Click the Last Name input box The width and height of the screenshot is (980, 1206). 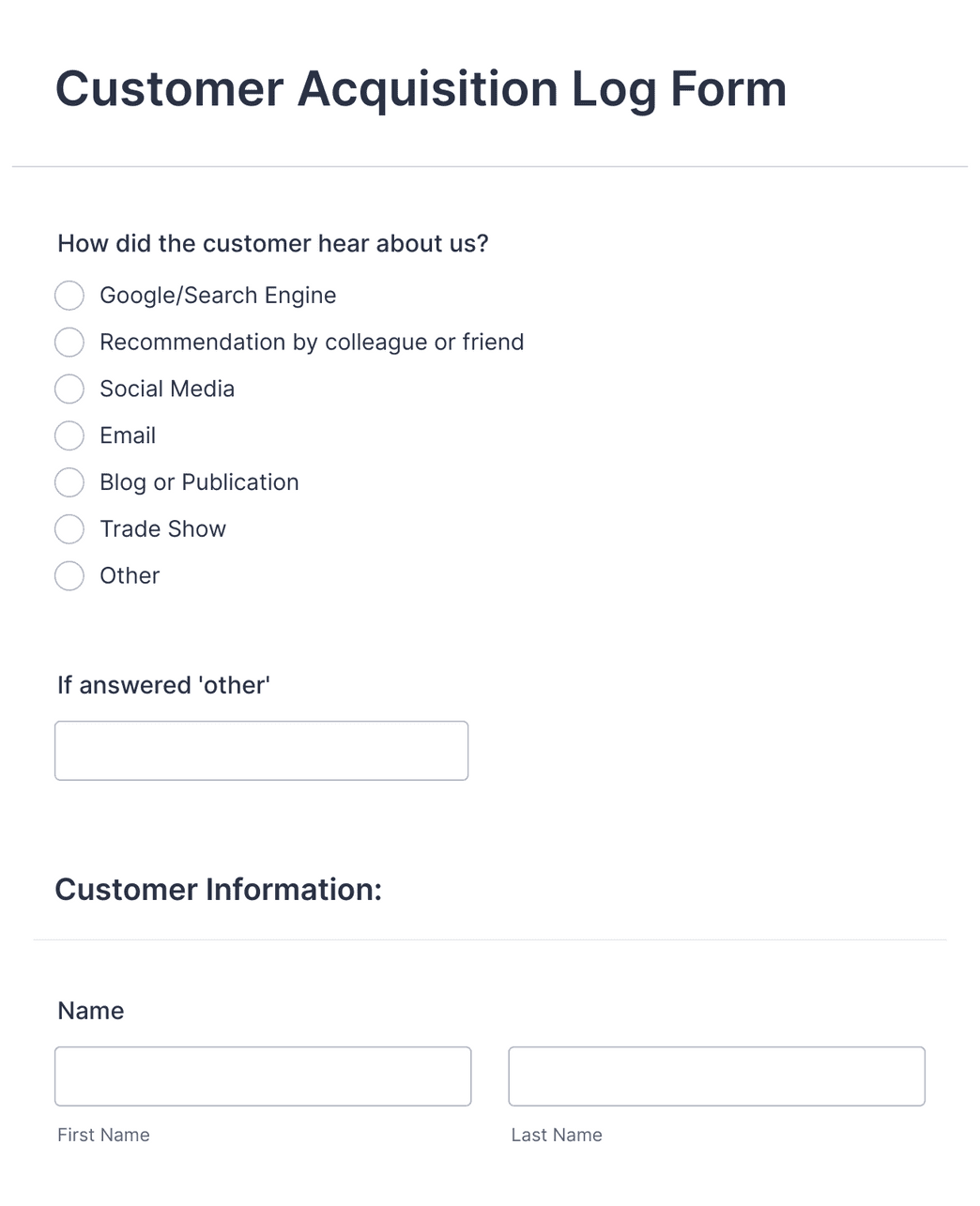click(x=716, y=1076)
